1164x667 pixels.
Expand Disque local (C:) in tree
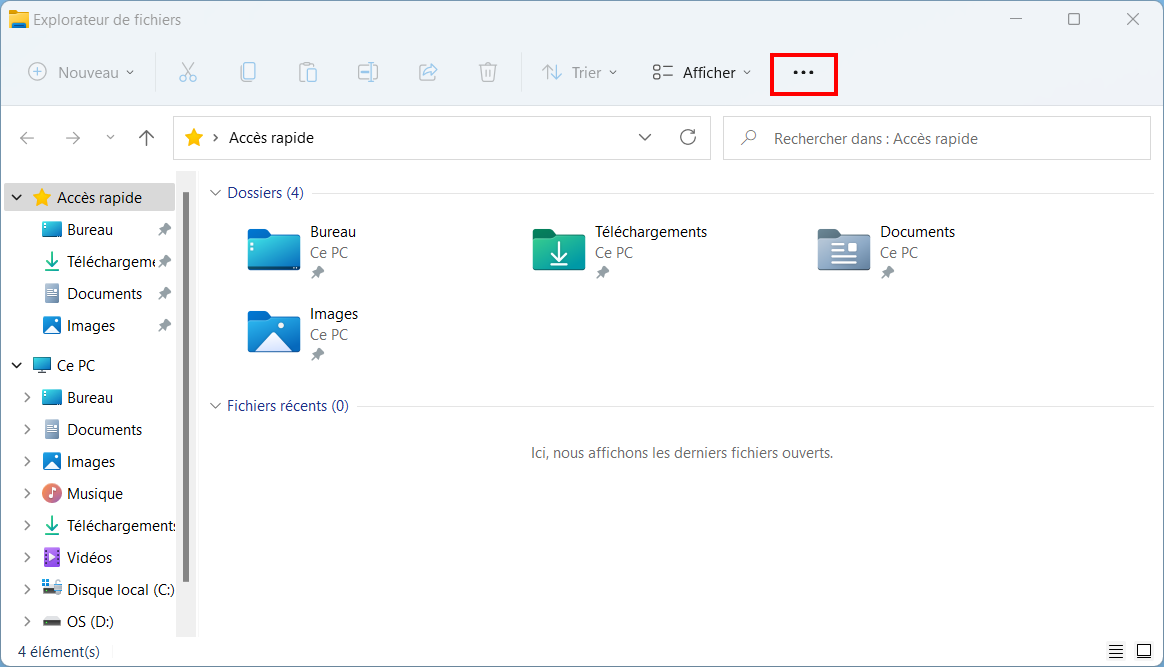coord(27,589)
